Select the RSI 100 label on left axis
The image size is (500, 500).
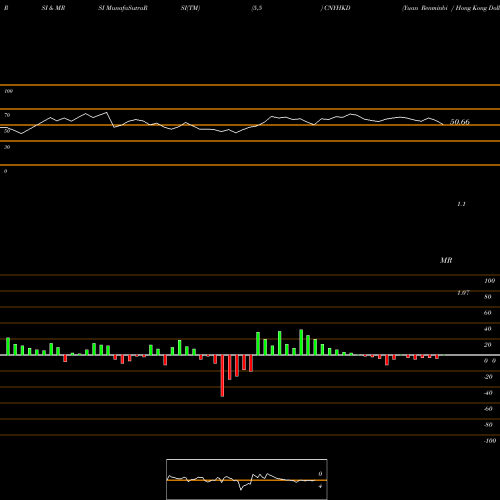[x=8, y=91]
